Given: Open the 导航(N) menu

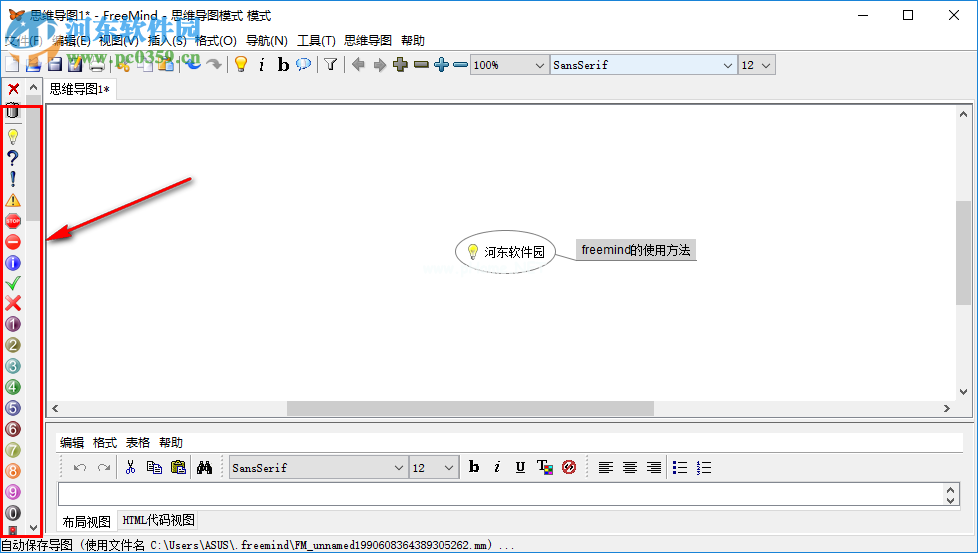Looking at the screenshot, I should [x=267, y=41].
